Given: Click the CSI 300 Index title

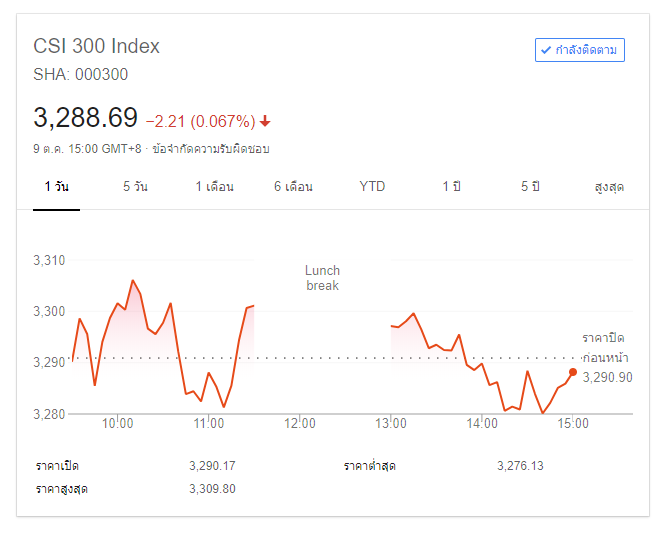Looking at the screenshot, I should (97, 46).
